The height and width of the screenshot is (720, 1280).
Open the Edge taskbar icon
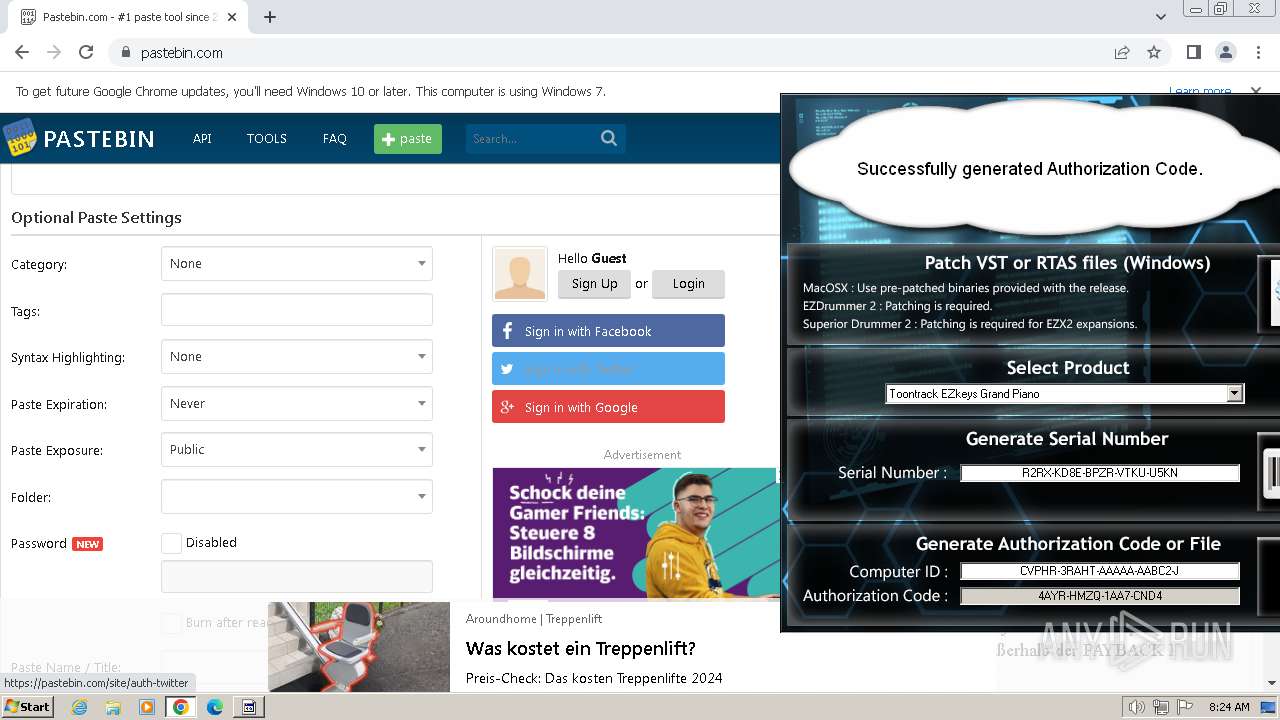[x=215, y=707]
